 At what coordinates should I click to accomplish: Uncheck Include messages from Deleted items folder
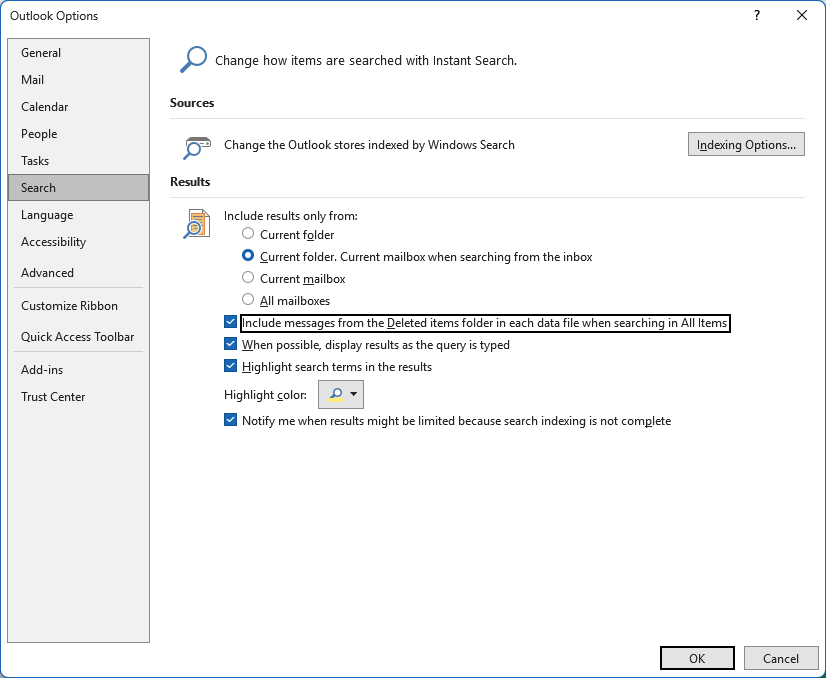231,323
